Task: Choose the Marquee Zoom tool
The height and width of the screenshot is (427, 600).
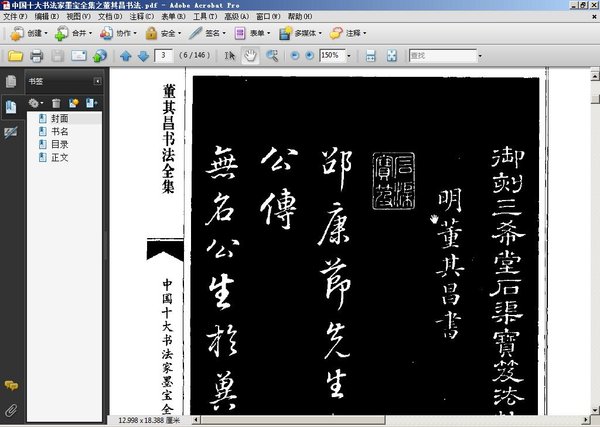Action: (272, 56)
